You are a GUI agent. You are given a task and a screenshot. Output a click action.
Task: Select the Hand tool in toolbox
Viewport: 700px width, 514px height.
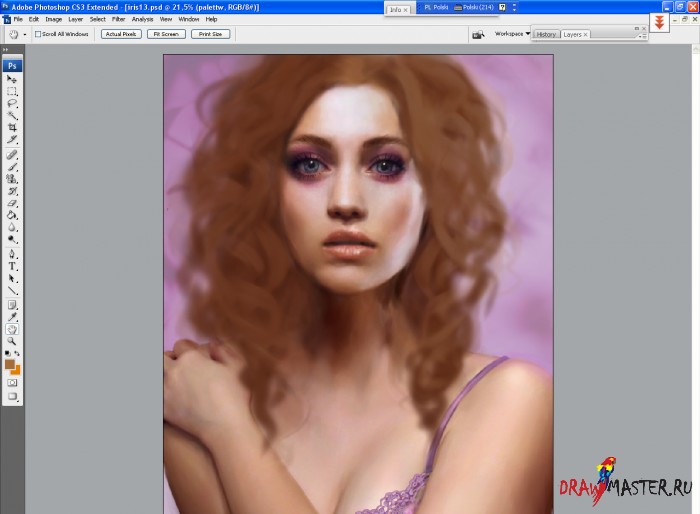click(12, 330)
